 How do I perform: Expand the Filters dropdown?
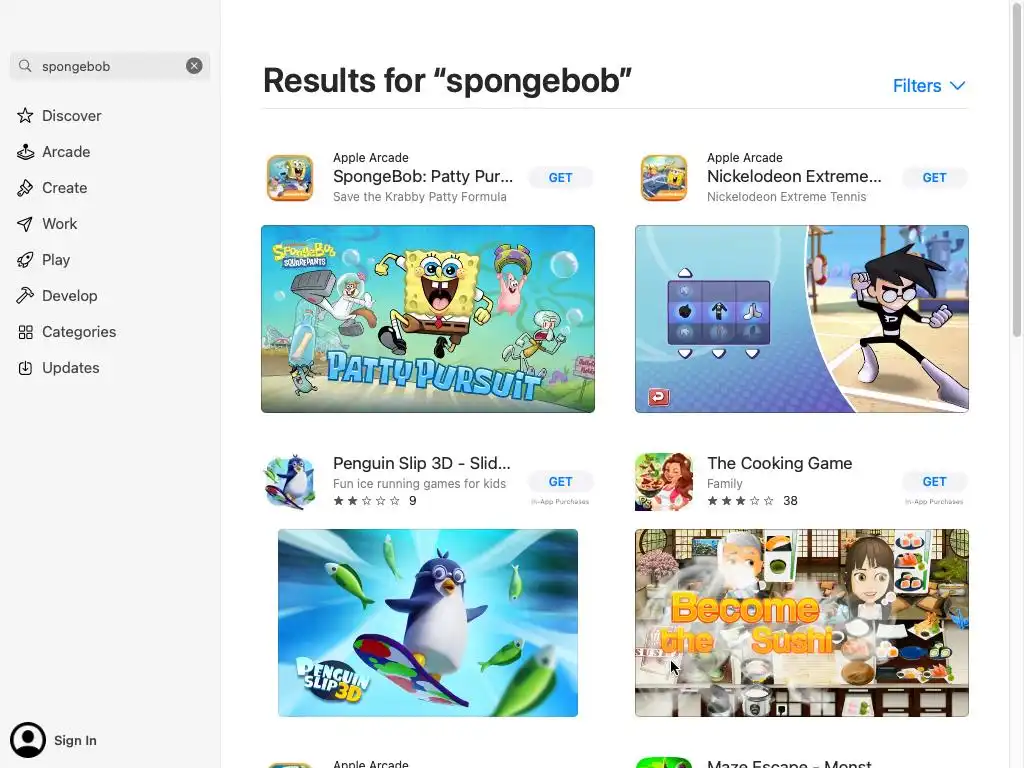click(x=929, y=86)
